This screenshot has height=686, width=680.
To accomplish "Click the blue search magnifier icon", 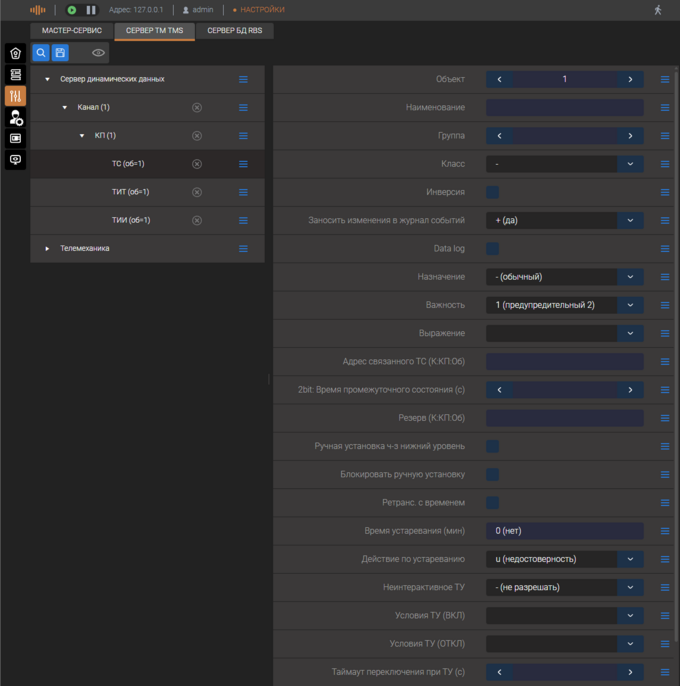I will (41, 53).
